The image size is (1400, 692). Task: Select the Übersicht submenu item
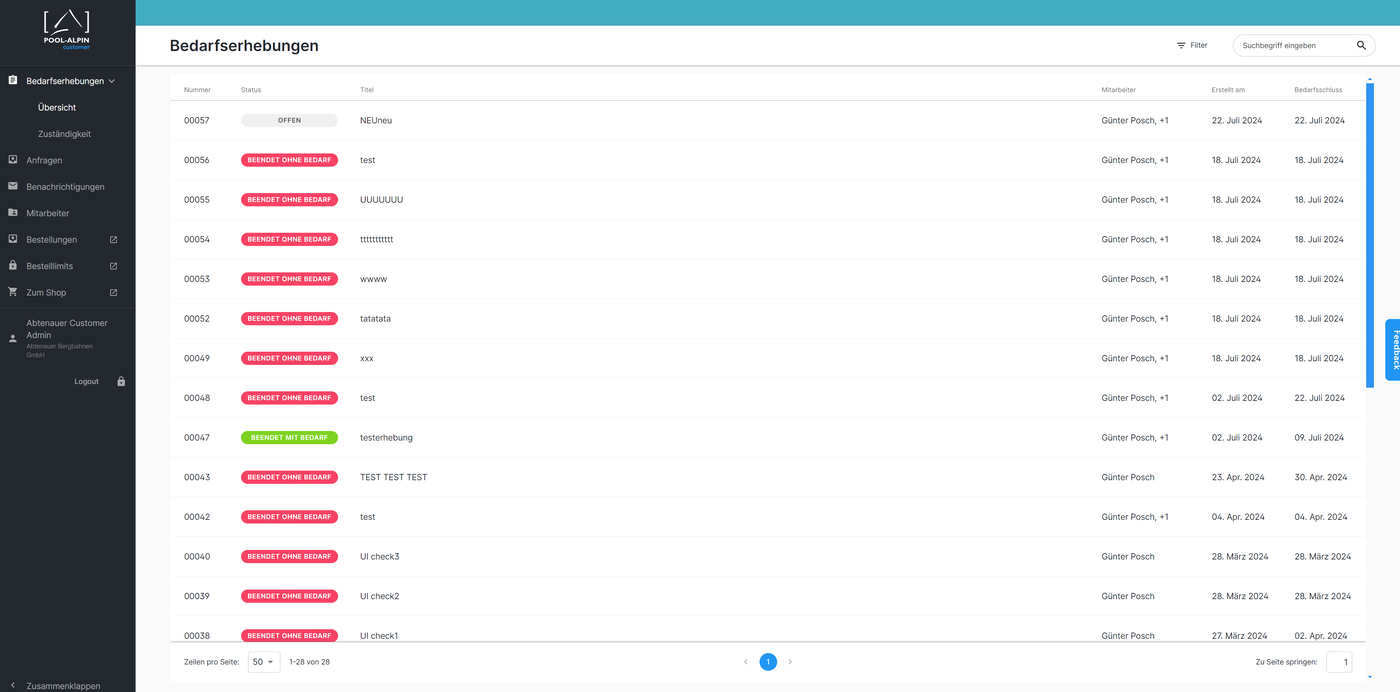[x=57, y=107]
